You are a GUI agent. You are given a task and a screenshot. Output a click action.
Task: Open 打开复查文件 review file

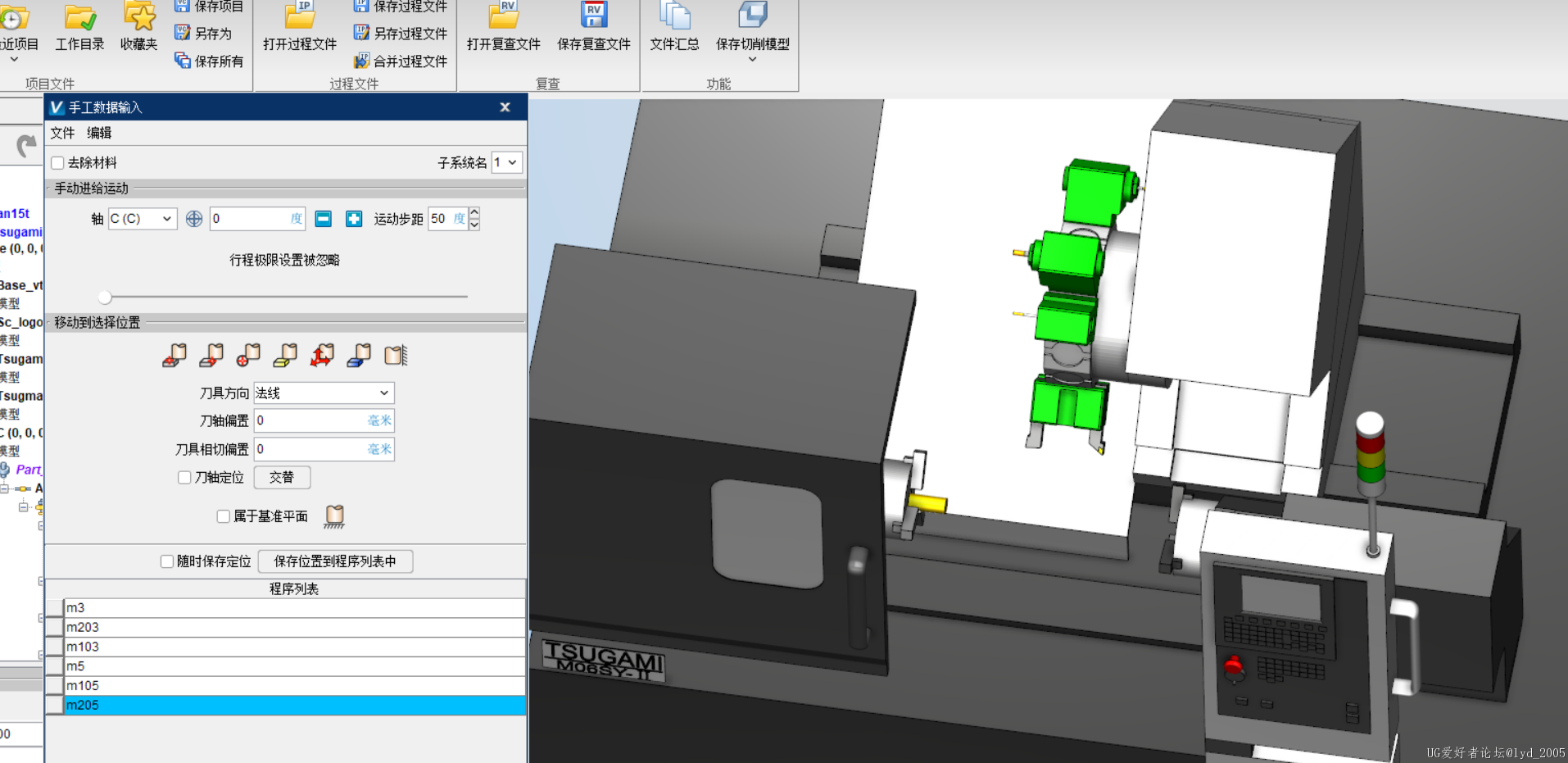pyautogui.click(x=504, y=27)
